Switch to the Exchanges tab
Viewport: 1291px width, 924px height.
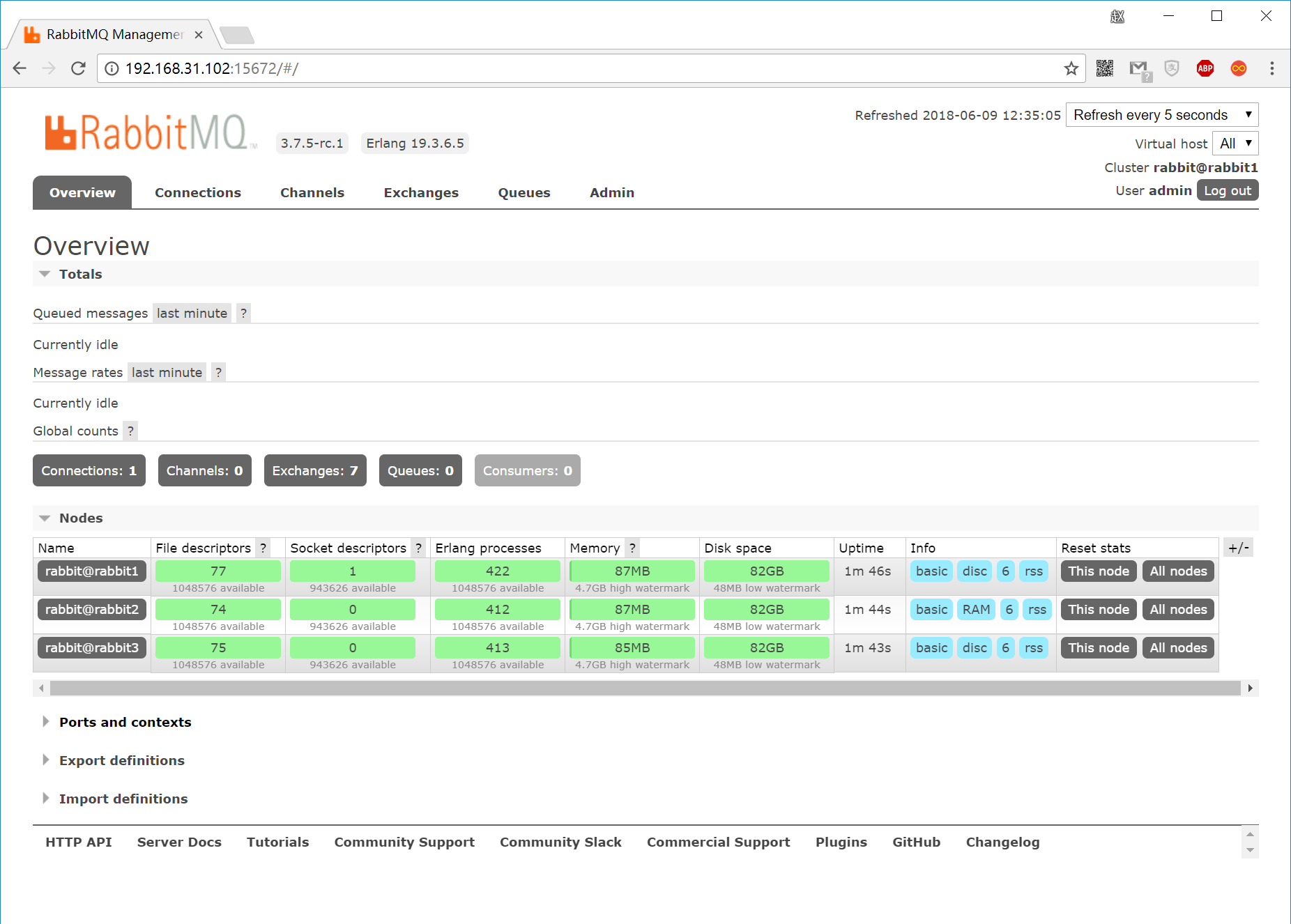click(x=421, y=192)
